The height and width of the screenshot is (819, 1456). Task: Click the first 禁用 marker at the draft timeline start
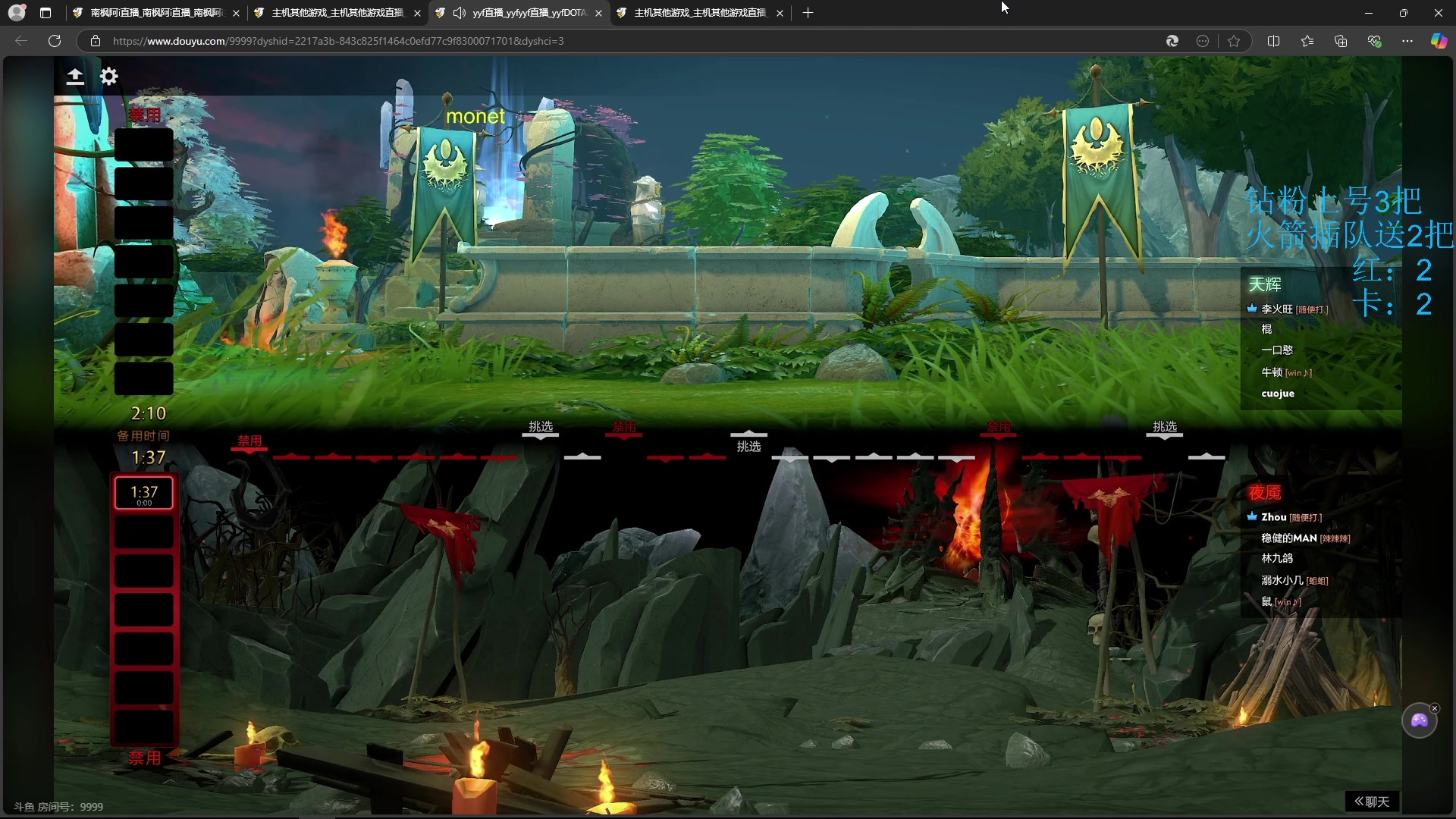[249, 441]
